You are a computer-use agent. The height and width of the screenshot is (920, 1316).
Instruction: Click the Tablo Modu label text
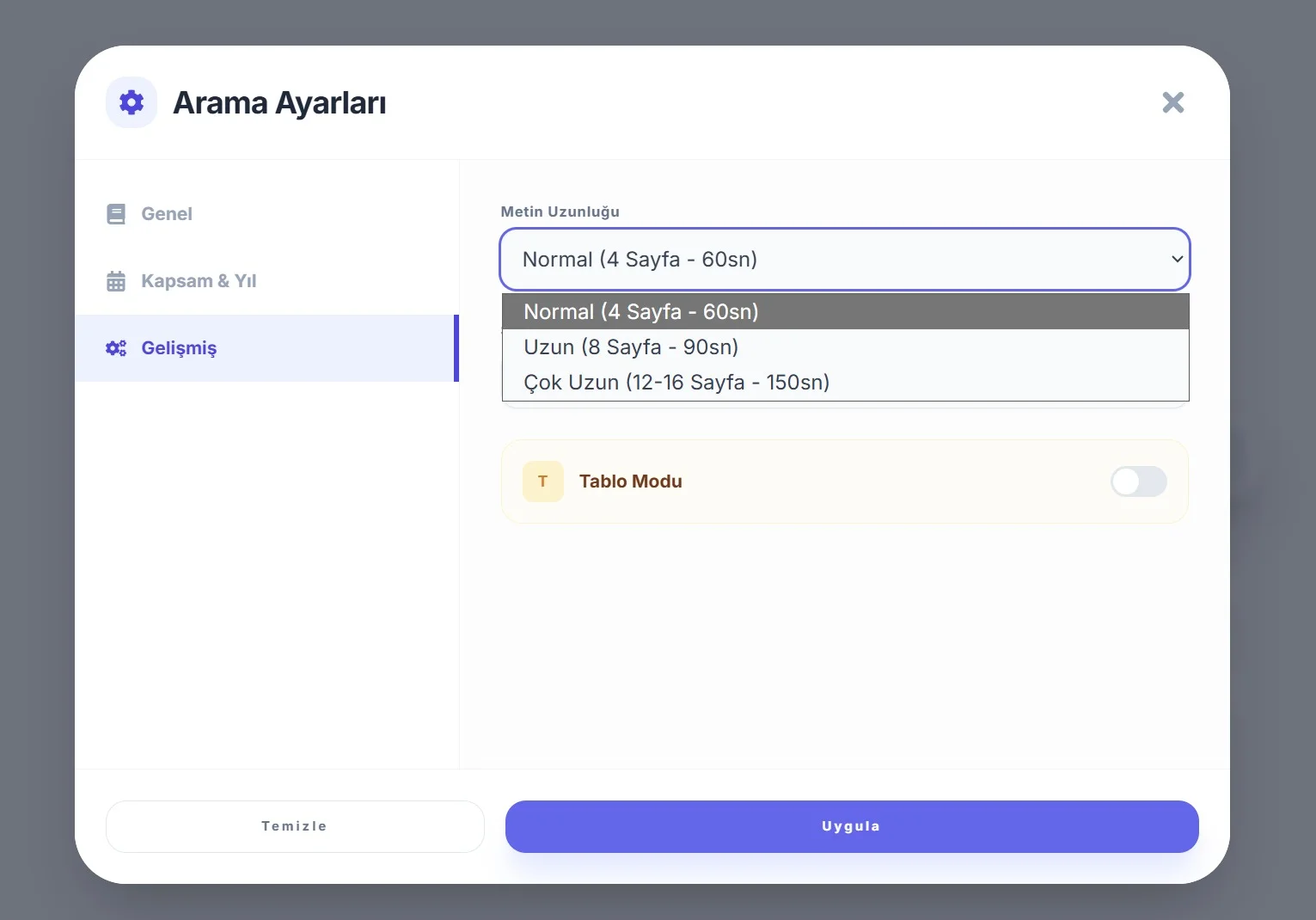coord(630,481)
